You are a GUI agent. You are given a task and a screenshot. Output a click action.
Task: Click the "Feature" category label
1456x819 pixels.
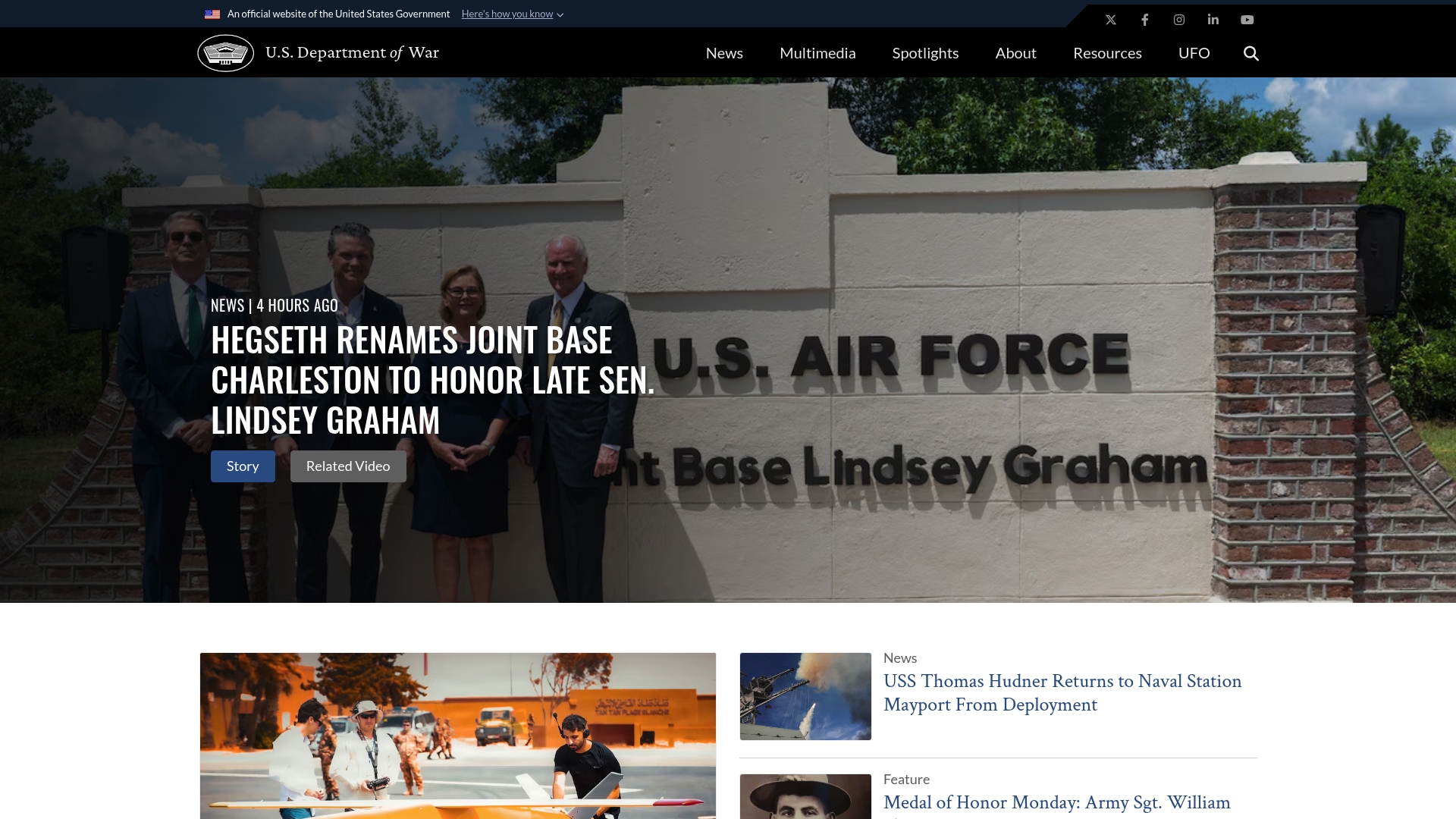(906, 780)
